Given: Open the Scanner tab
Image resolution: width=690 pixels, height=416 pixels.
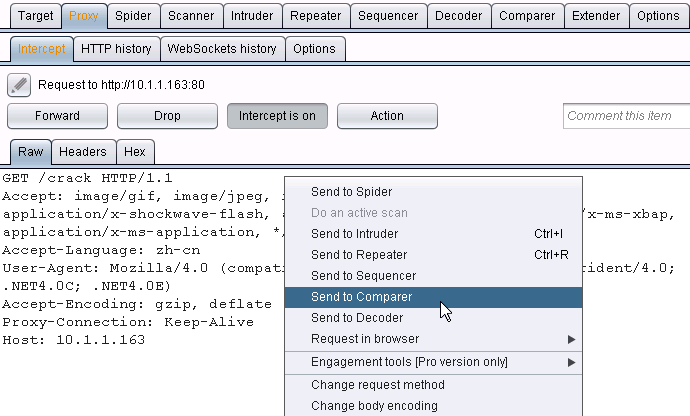Looking at the screenshot, I should pos(191,16).
